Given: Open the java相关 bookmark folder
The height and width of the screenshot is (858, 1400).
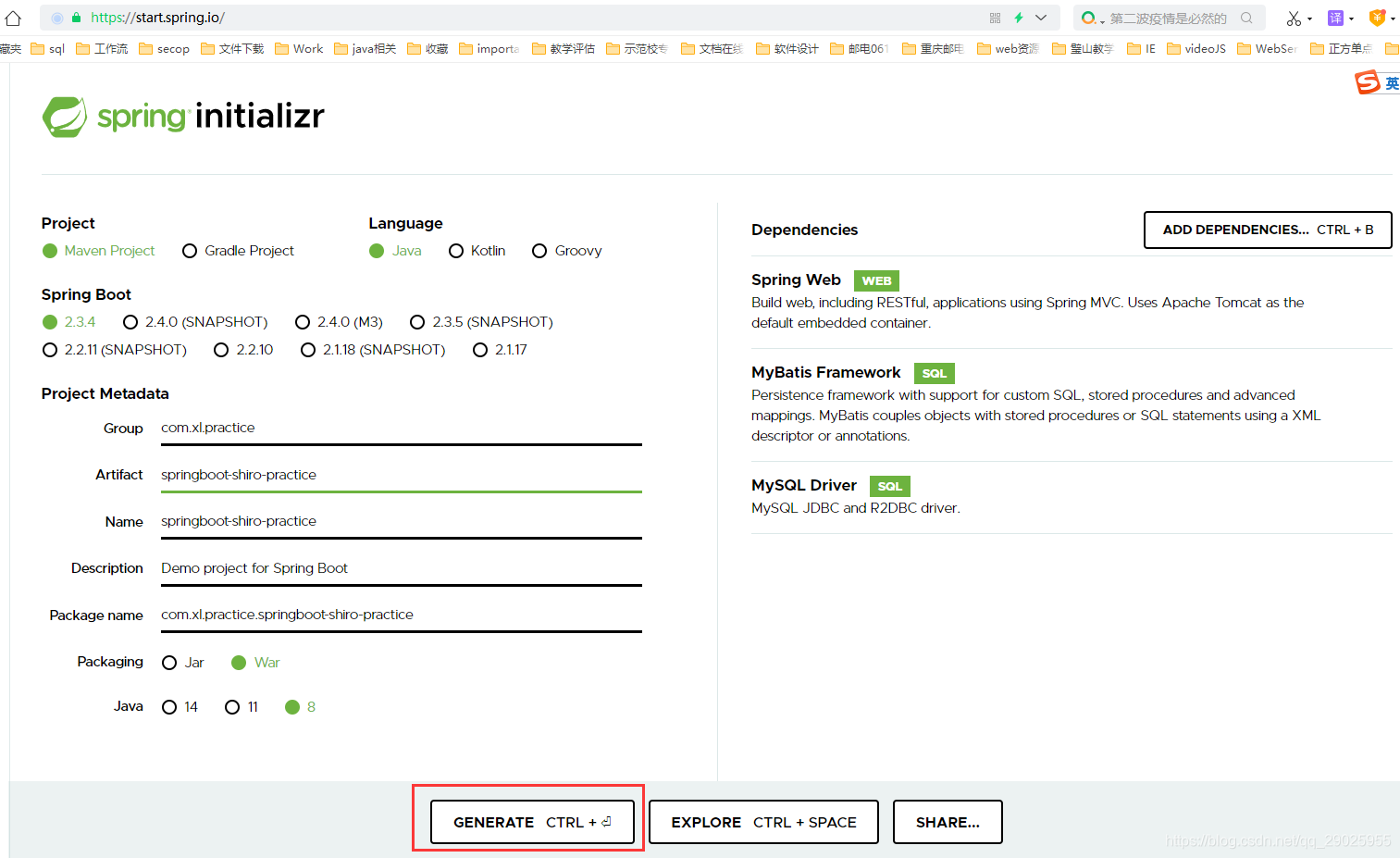Looking at the screenshot, I should (365, 49).
